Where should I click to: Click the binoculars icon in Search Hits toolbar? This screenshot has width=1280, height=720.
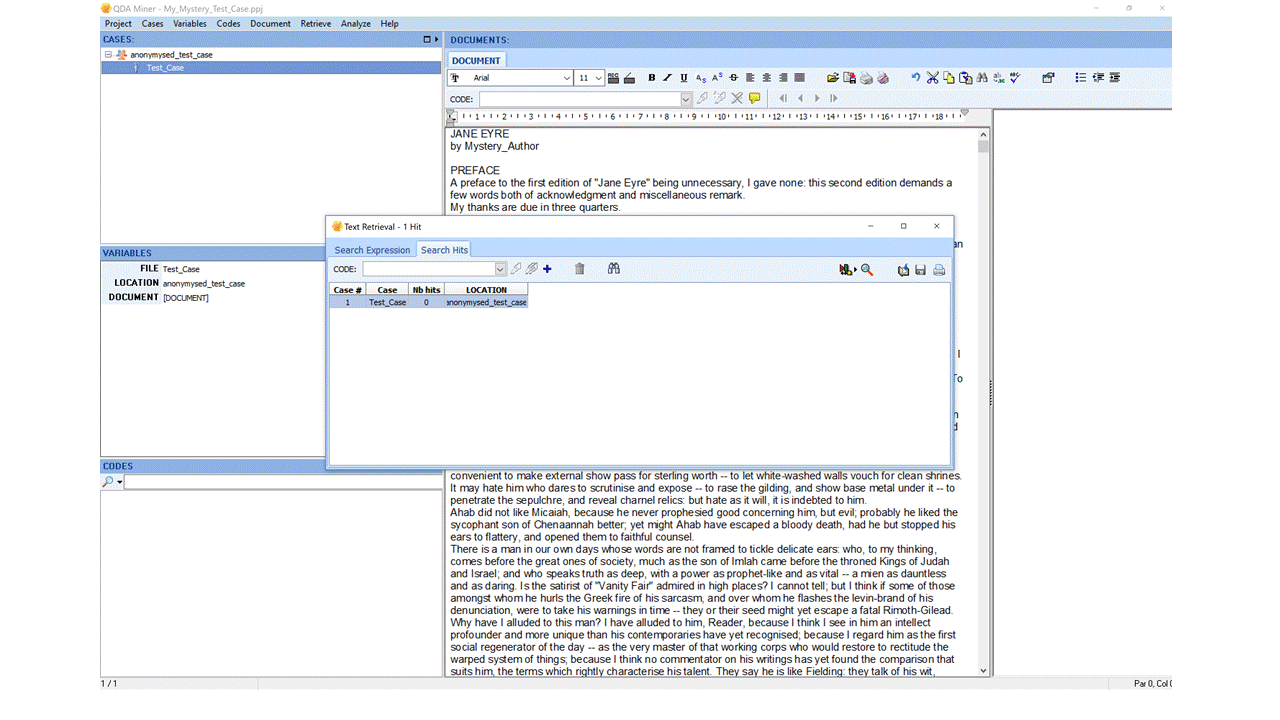click(x=613, y=269)
